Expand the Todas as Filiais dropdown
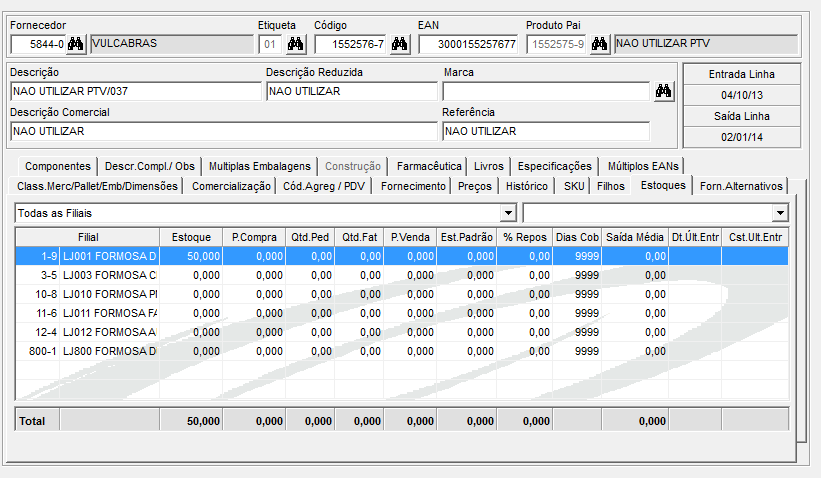The width and height of the screenshot is (821, 478). (x=508, y=213)
